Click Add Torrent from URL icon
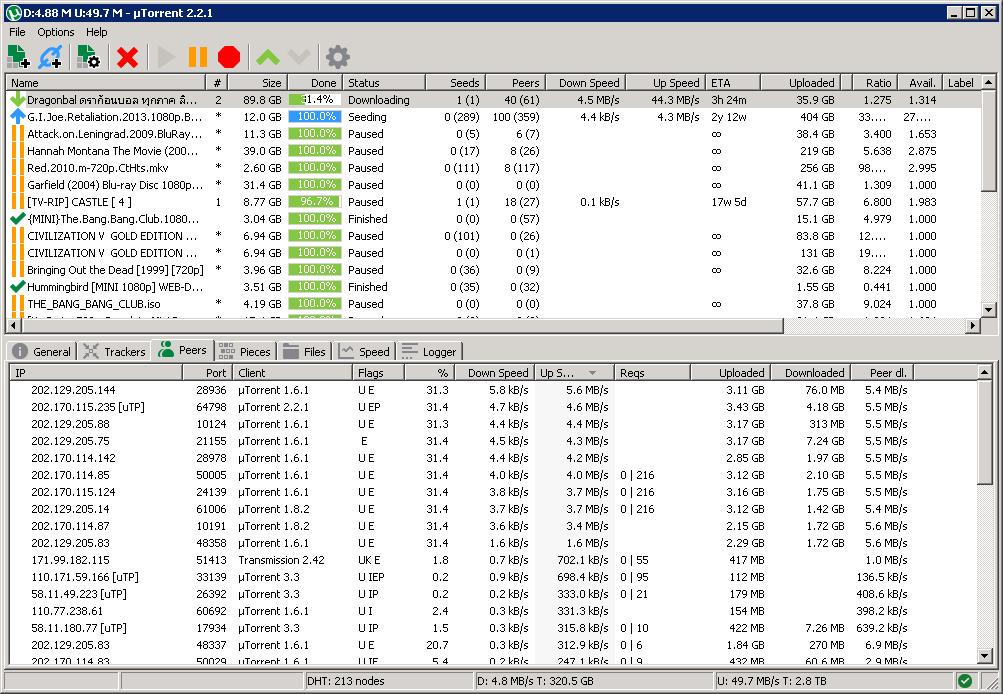The width and height of the screenshot is (1003, 694). click(x=50, y=57)
